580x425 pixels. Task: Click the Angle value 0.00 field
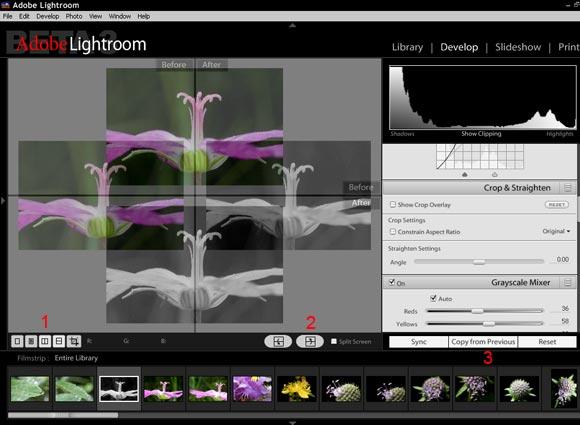pyautogui.click(x=562, y=260)
